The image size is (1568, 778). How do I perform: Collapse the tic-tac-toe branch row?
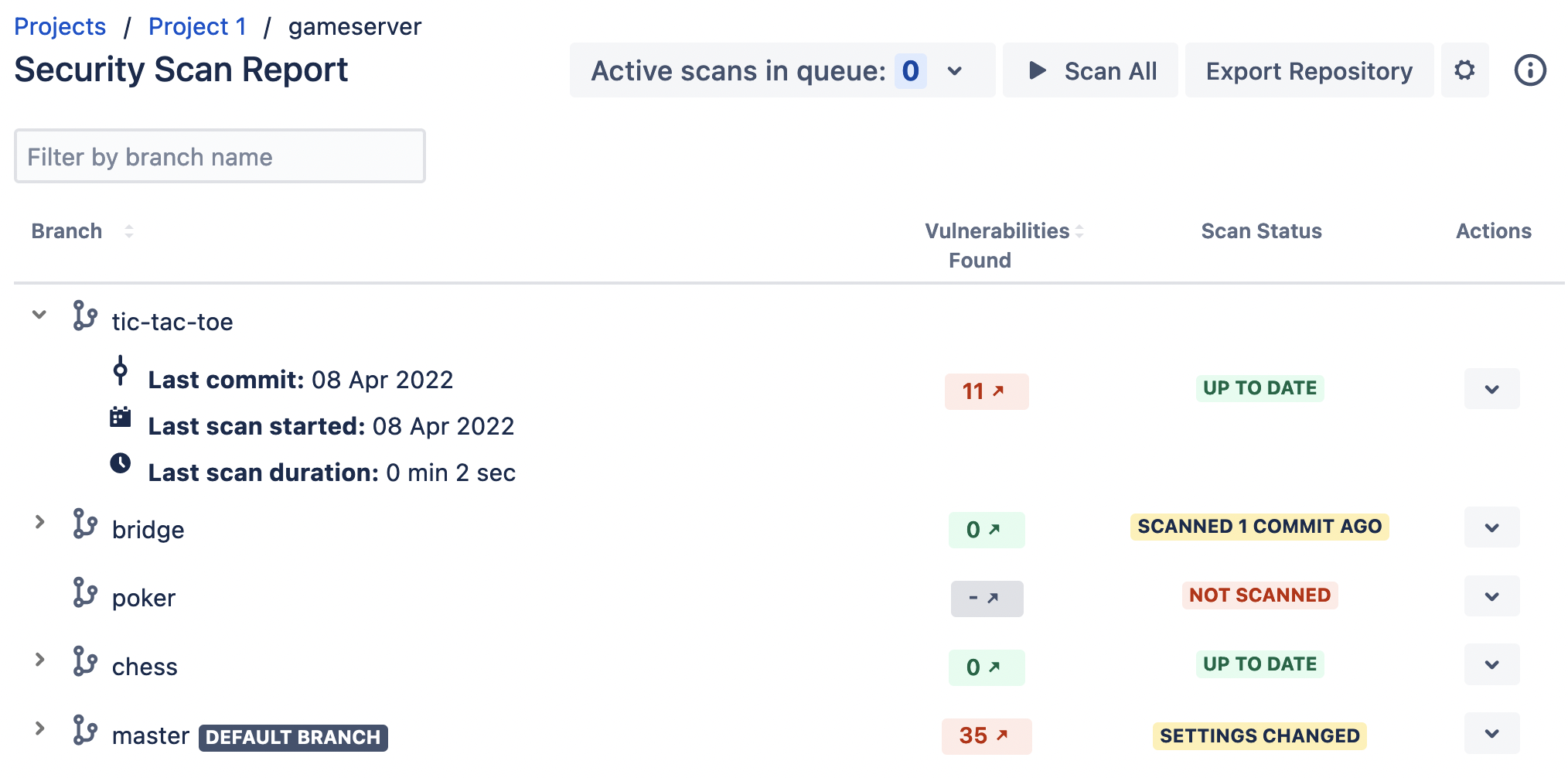tap(39, 315)
